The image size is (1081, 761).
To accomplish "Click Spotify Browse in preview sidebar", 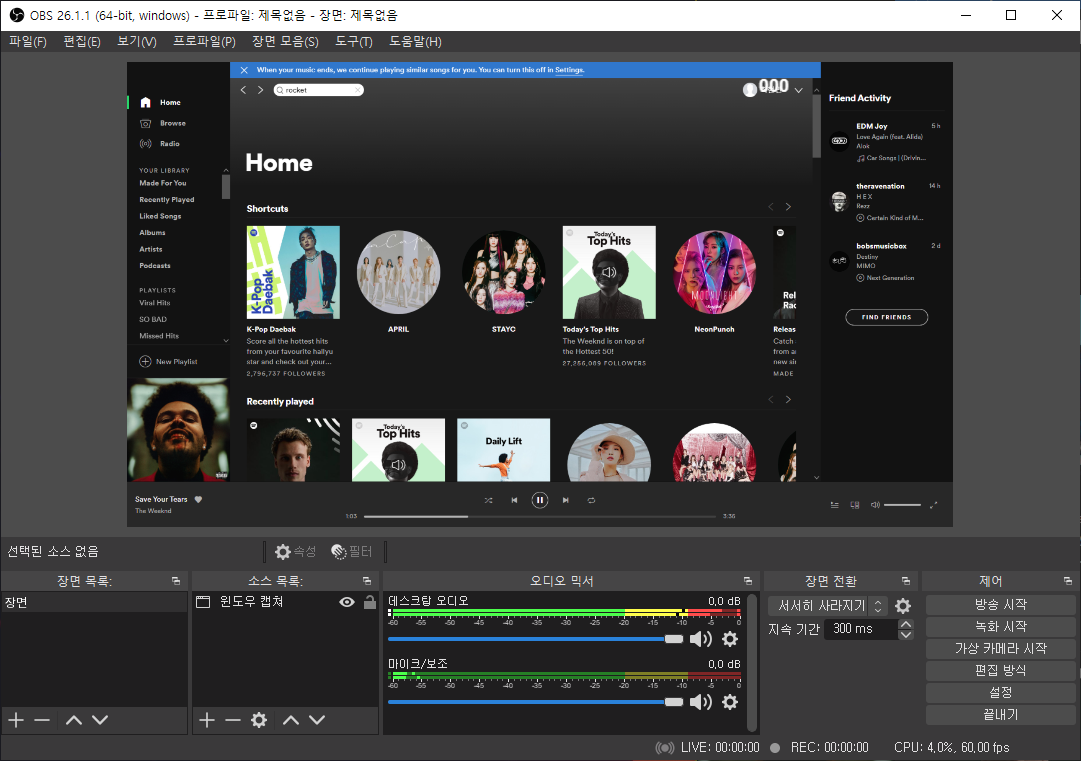I will [172, 123].
